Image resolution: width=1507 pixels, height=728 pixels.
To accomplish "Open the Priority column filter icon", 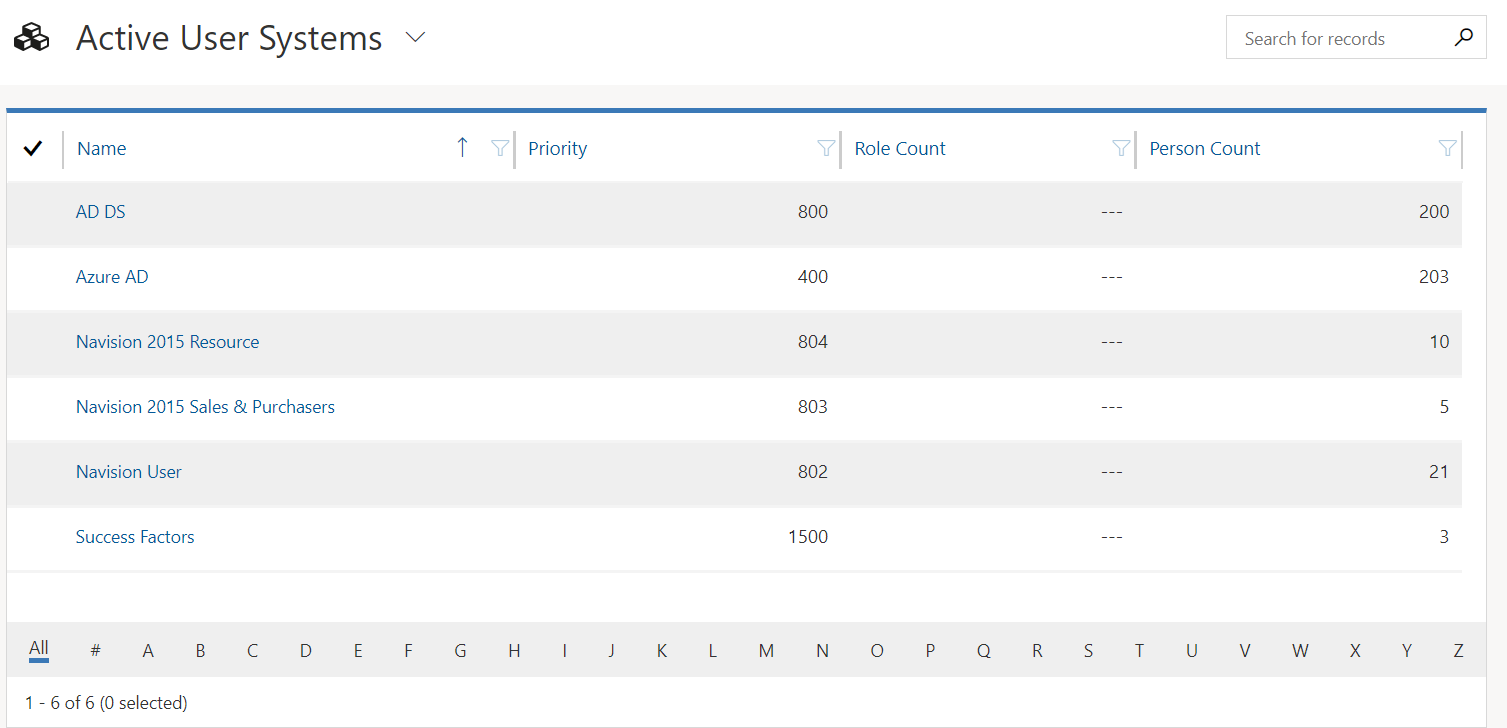I will point(826,148).
